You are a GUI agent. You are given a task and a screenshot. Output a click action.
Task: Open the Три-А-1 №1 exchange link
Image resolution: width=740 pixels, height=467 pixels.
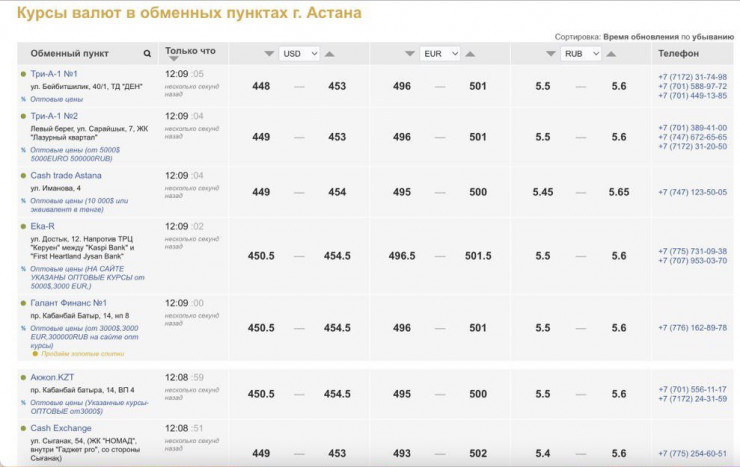(x=53, y=74)
